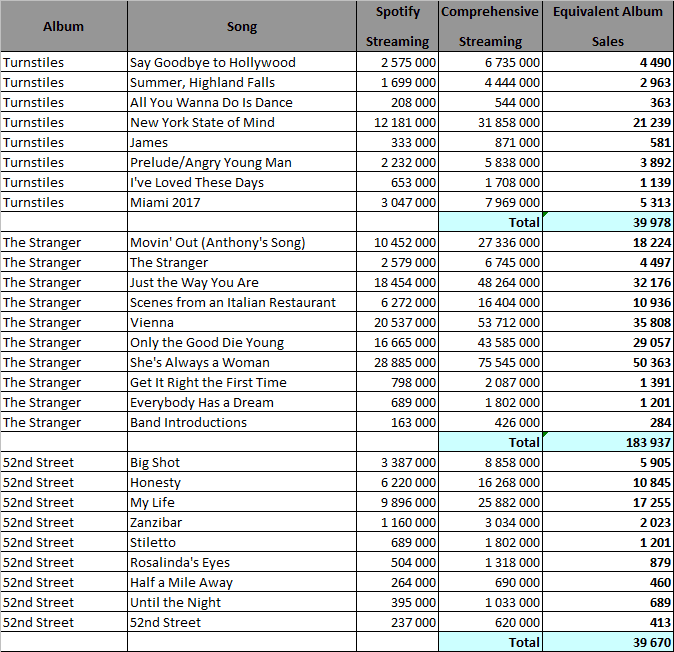Click Equivalent Album Sales value 35 808
674x652 pixels.
click(x=608, y=322)
